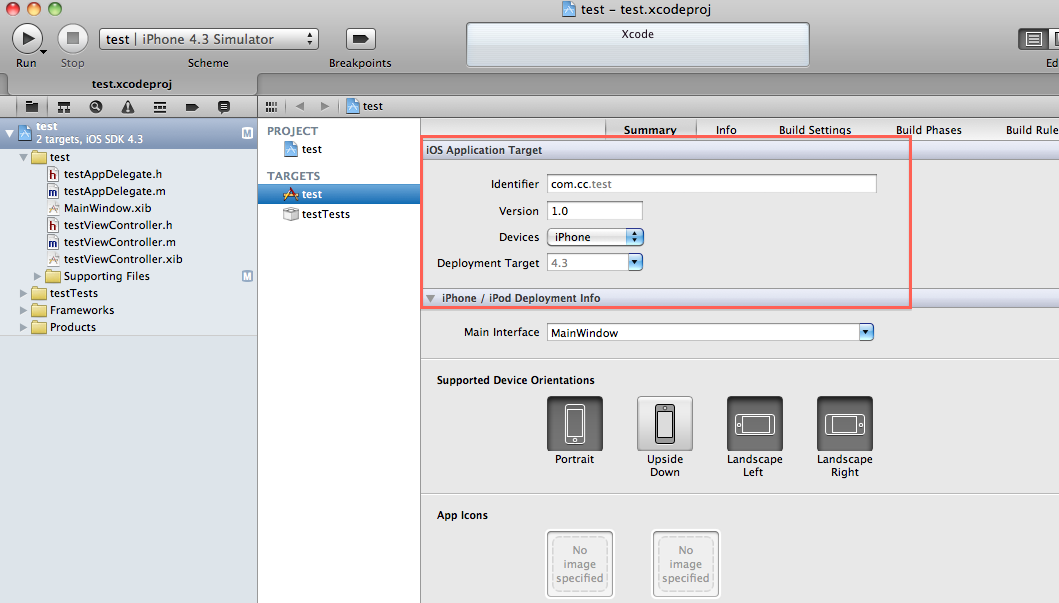Viewport: 1059px width, 603px height.
Task: Open the Project navigator folder icon
Action: (x=32, y=107)
